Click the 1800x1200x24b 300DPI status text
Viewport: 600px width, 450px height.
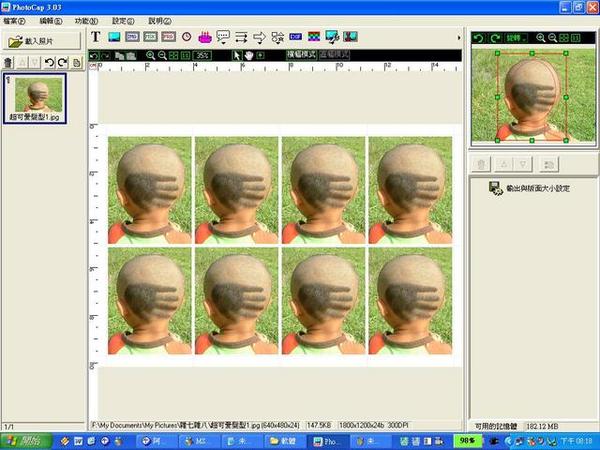point(373,425)
